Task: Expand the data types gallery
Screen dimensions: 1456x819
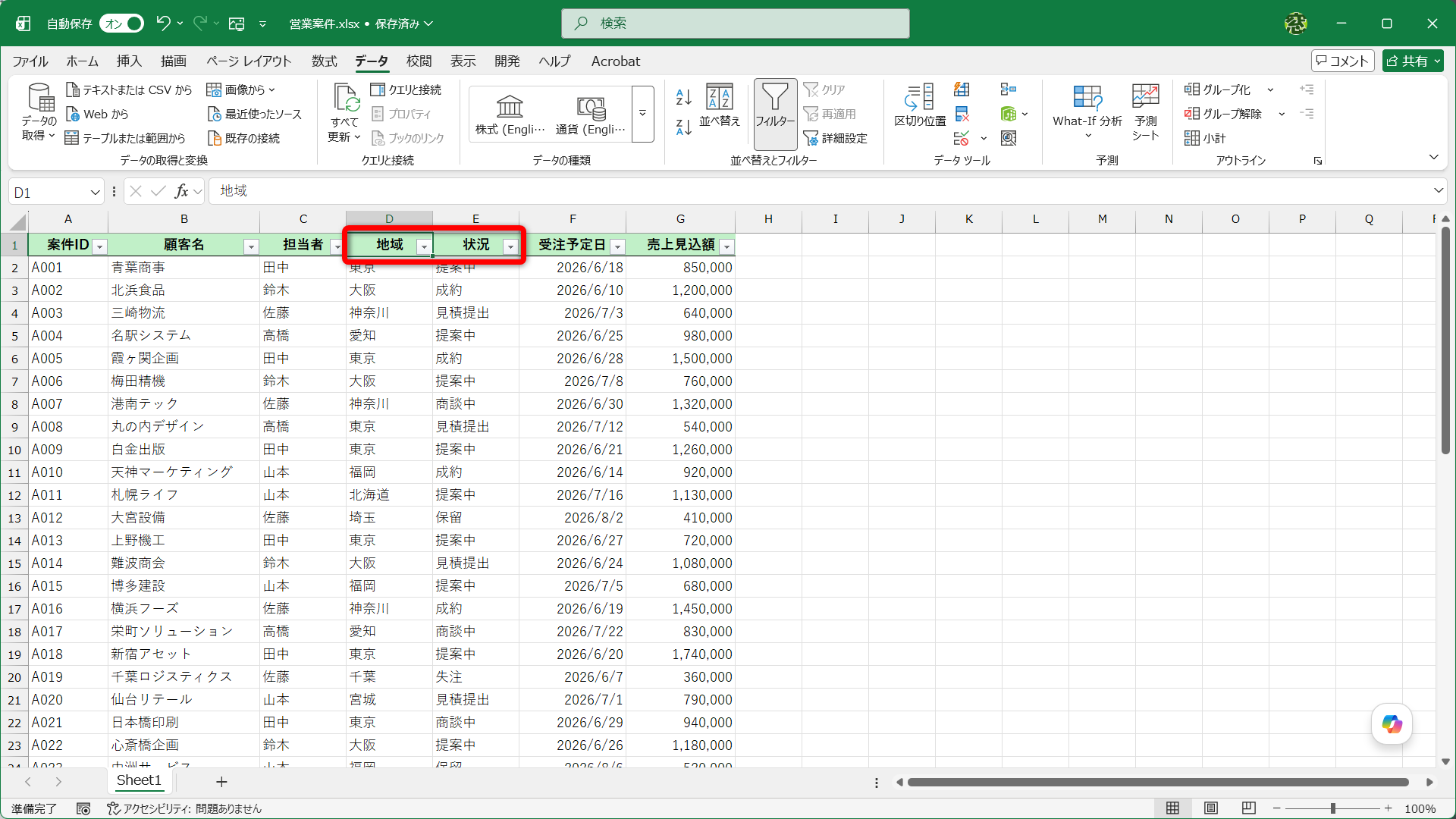Action: click(x=642, y=114)
